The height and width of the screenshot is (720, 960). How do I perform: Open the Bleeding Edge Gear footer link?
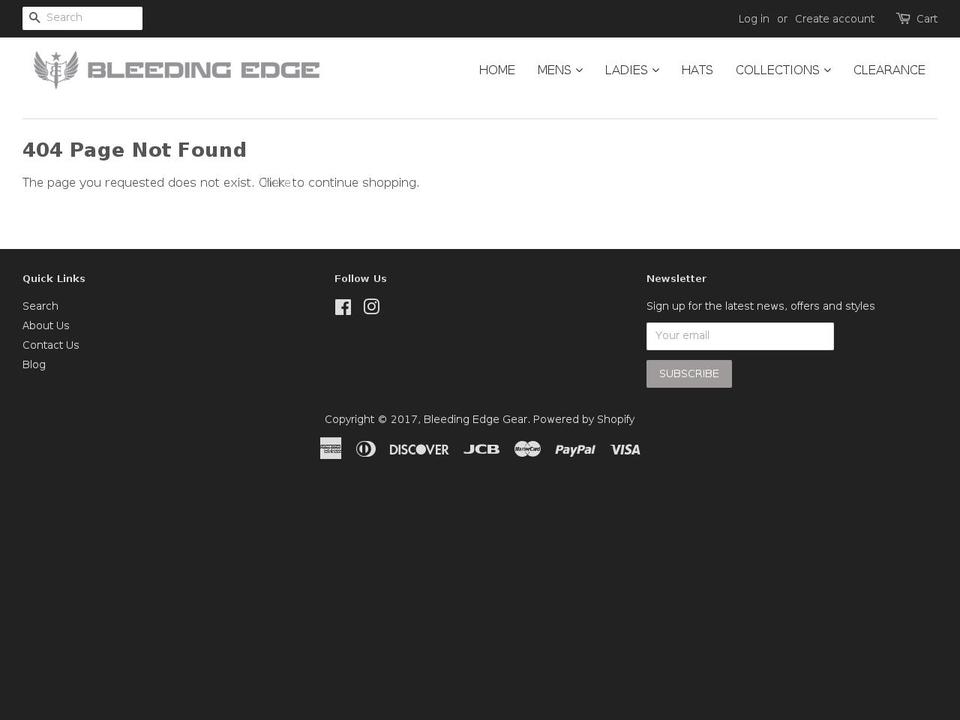(475, 419)
